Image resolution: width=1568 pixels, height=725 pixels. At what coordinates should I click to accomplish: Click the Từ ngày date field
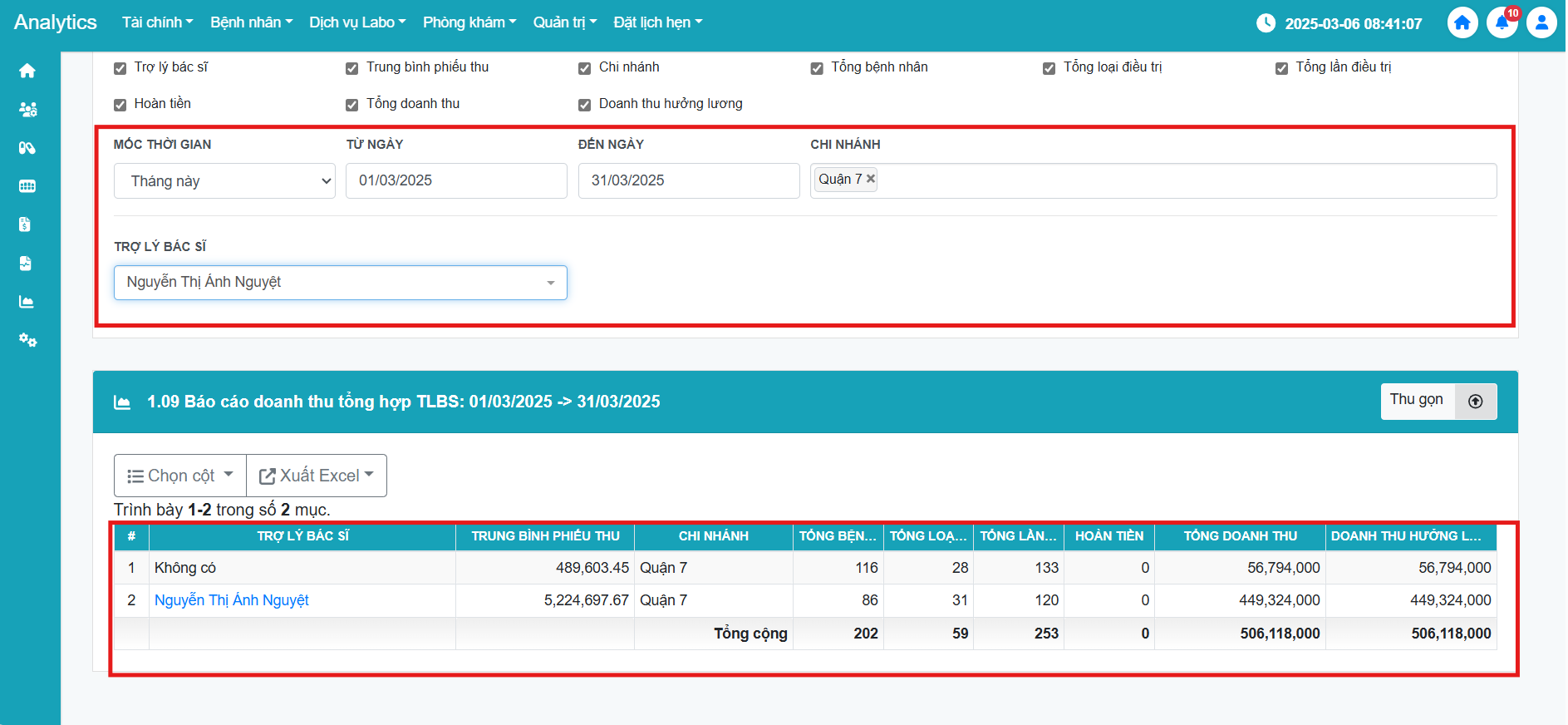tap(456, 181)
